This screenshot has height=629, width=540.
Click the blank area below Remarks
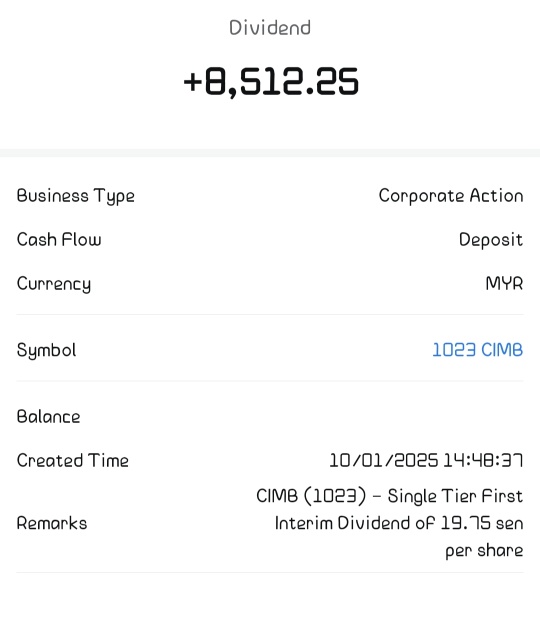point(270,601)
